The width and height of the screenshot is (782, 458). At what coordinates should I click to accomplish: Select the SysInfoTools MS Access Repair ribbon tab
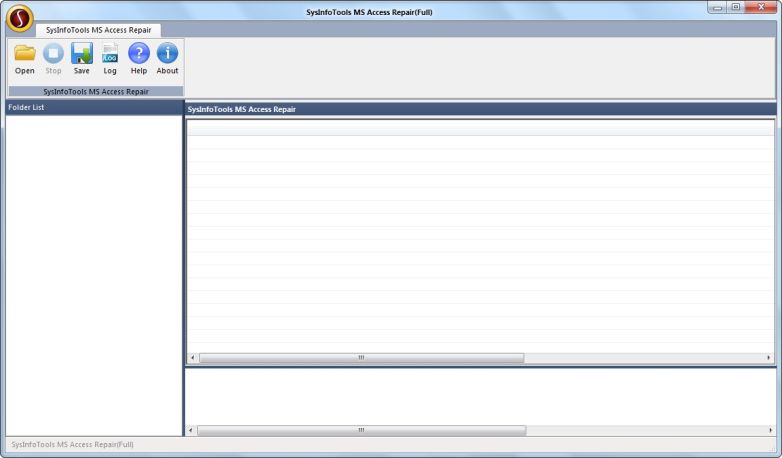tap(98, 30)
